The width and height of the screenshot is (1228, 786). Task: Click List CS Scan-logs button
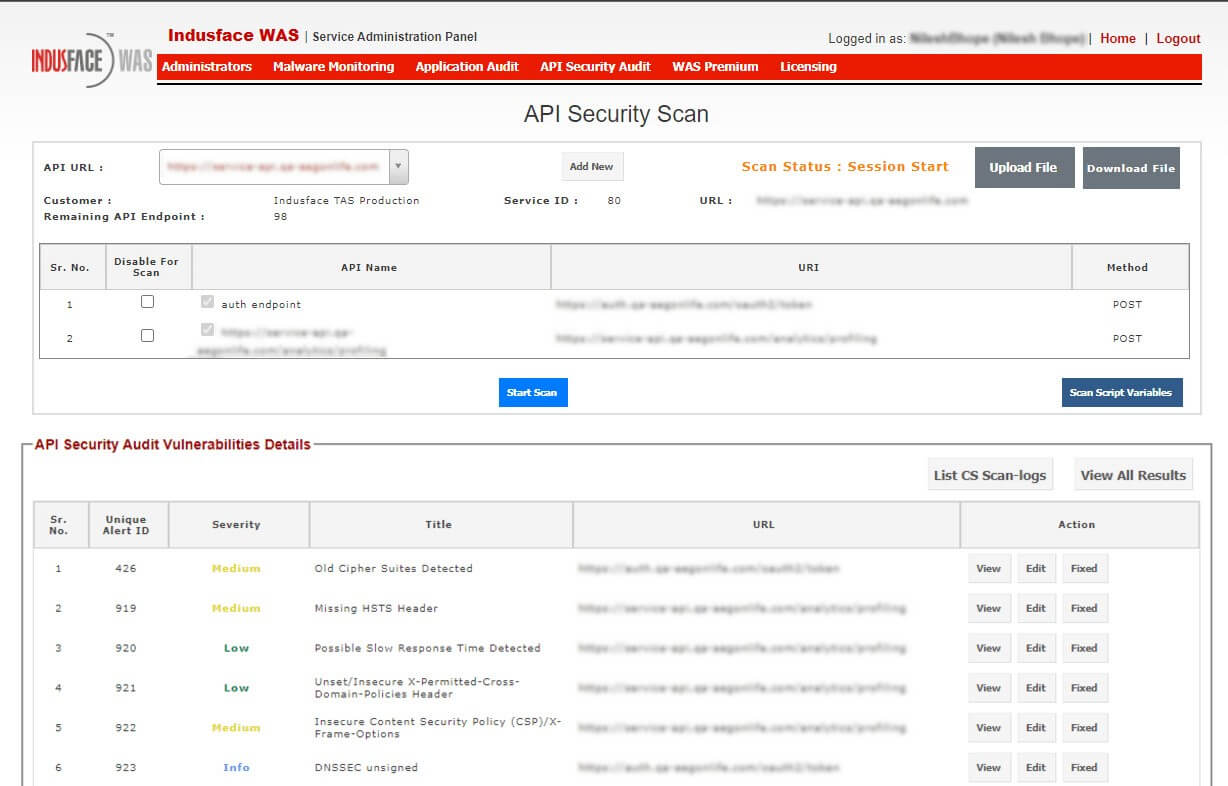[x=990, y=475]
